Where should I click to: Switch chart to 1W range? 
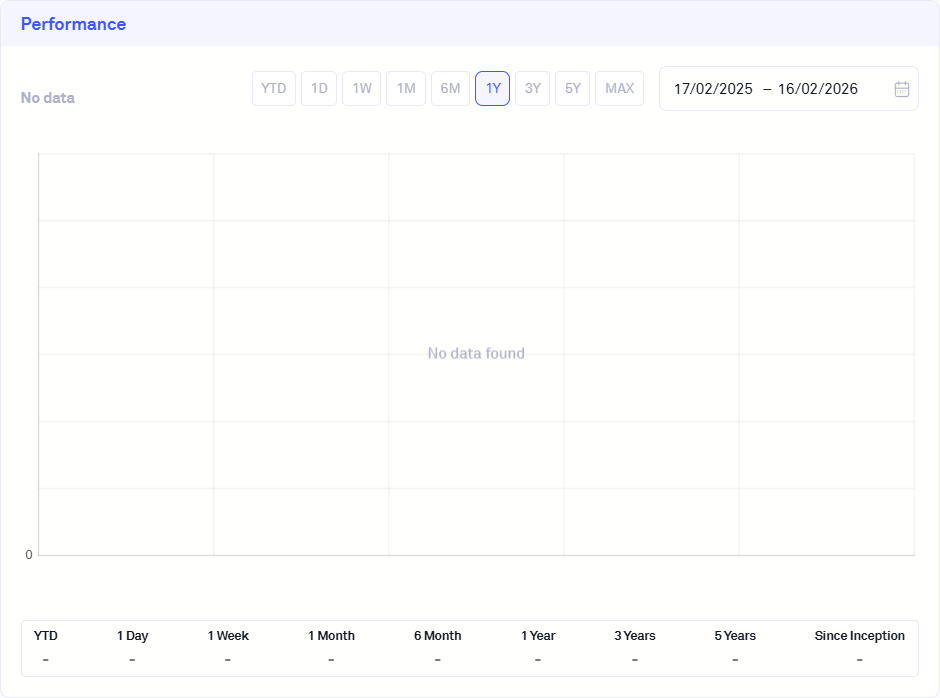(362, 88)
